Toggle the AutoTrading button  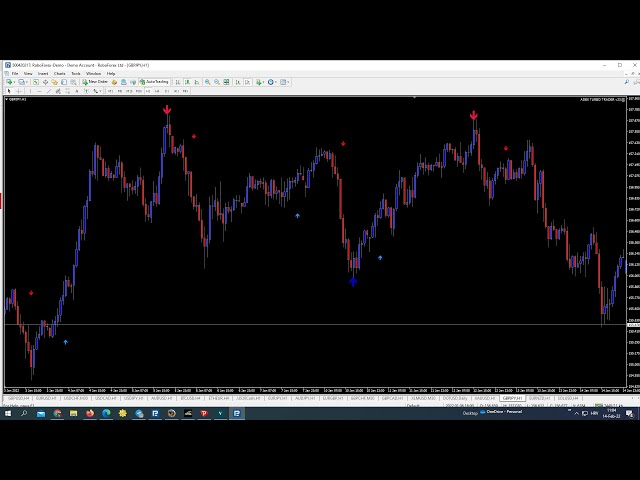coord(156,82)
